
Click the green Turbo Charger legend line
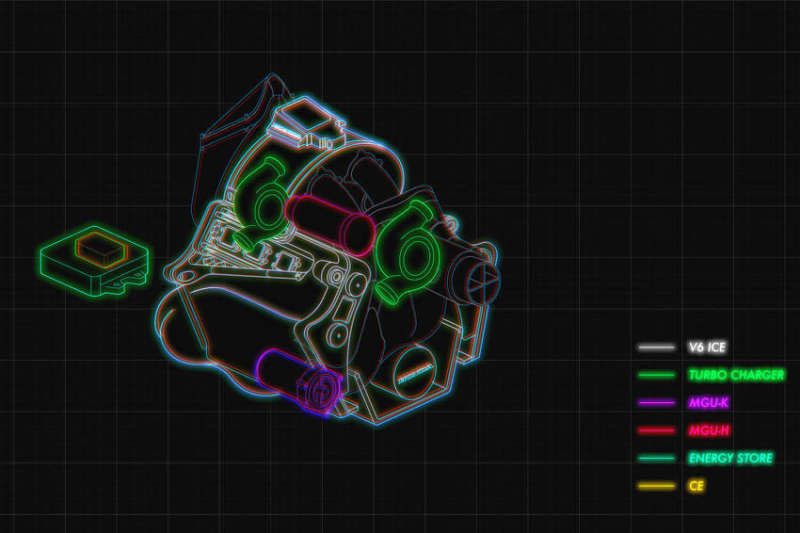point(656,375)
